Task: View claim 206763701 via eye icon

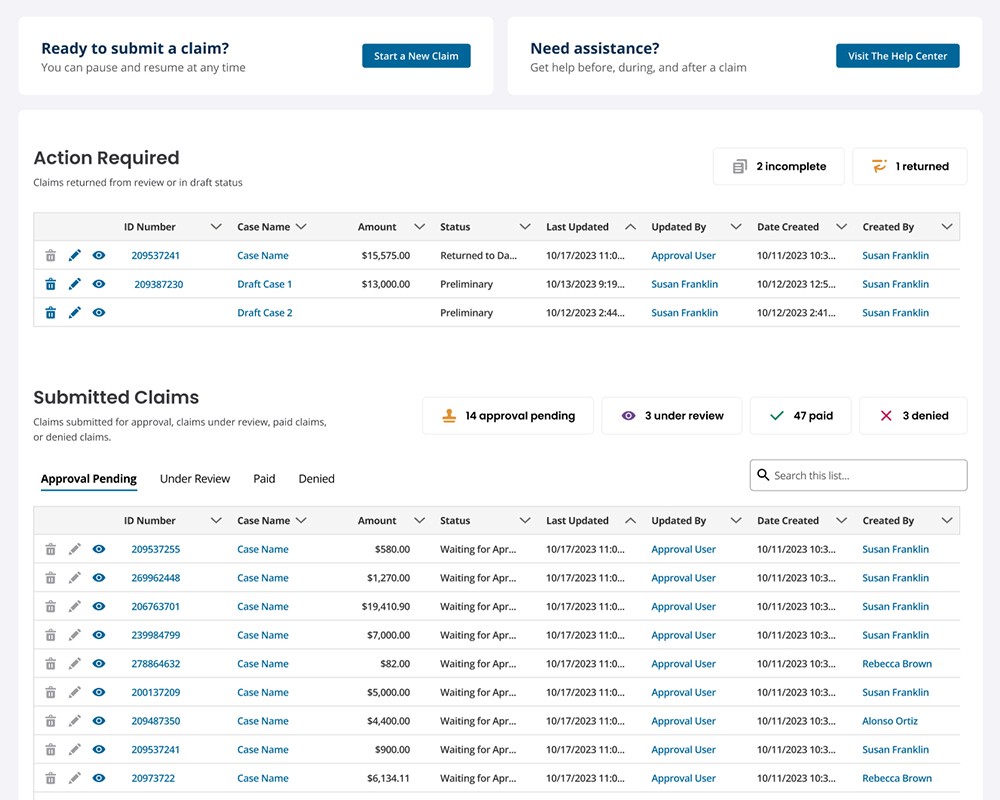Action: [x=99, y=607]
